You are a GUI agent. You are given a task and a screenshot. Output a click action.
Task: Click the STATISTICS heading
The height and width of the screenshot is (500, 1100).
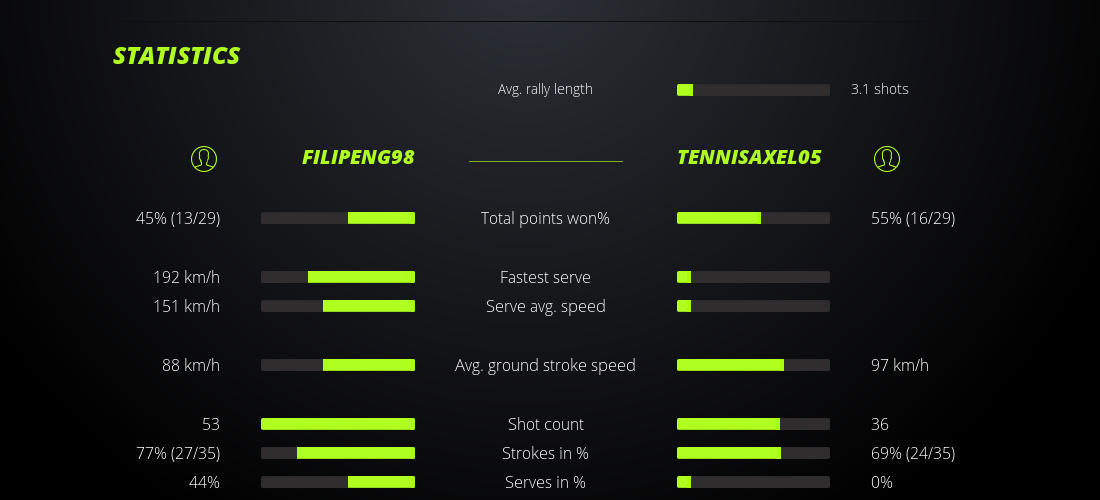tap(177, 56)
